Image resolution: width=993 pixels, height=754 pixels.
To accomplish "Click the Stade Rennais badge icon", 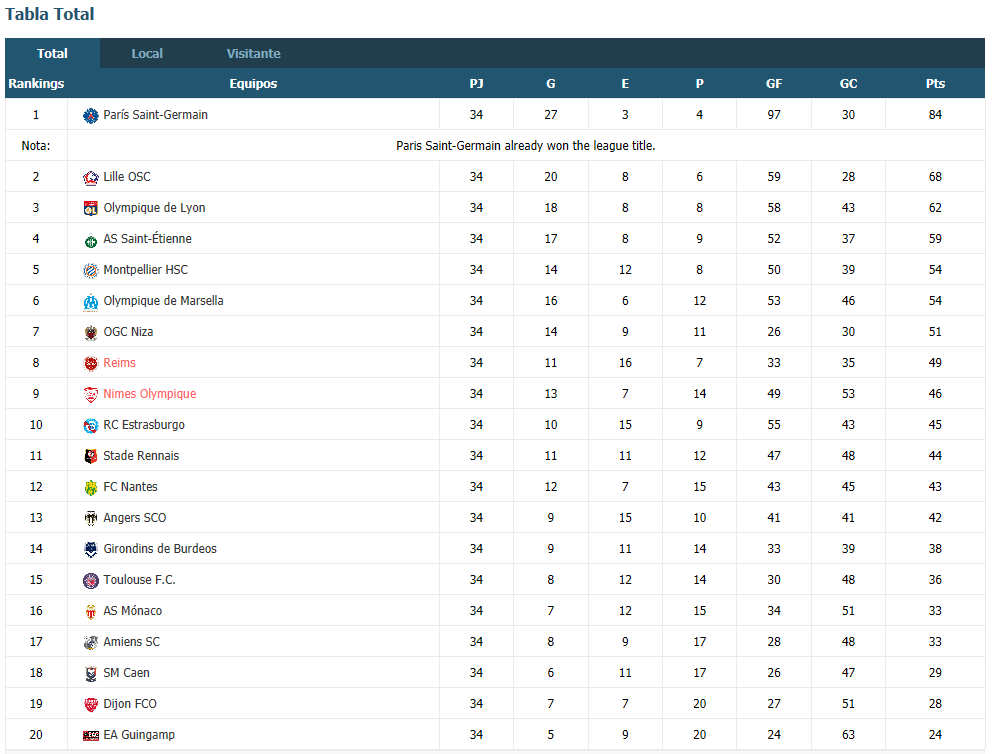I will pyautogui.click(x=91, y=456).
